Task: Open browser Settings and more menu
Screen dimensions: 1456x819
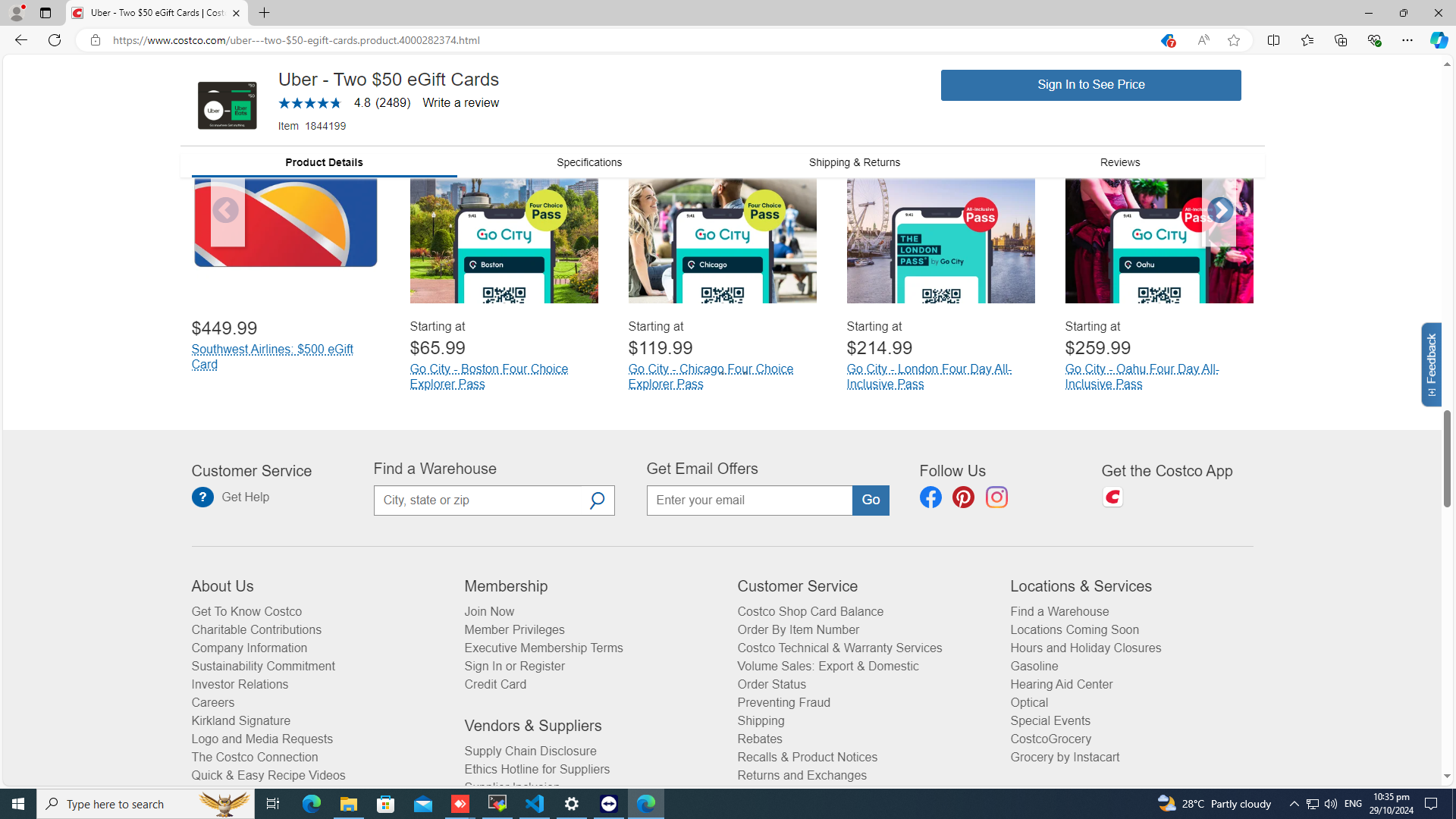Action: (1407, 40)
